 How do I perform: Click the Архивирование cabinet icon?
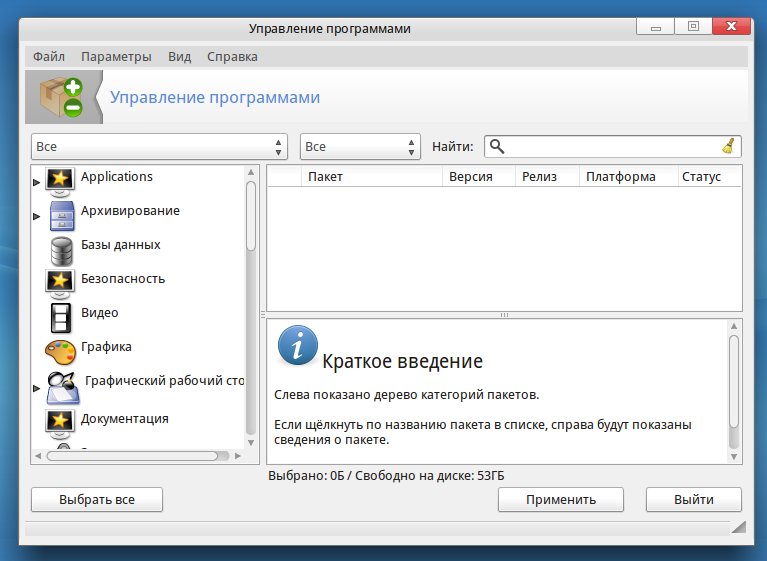(62, 216)
